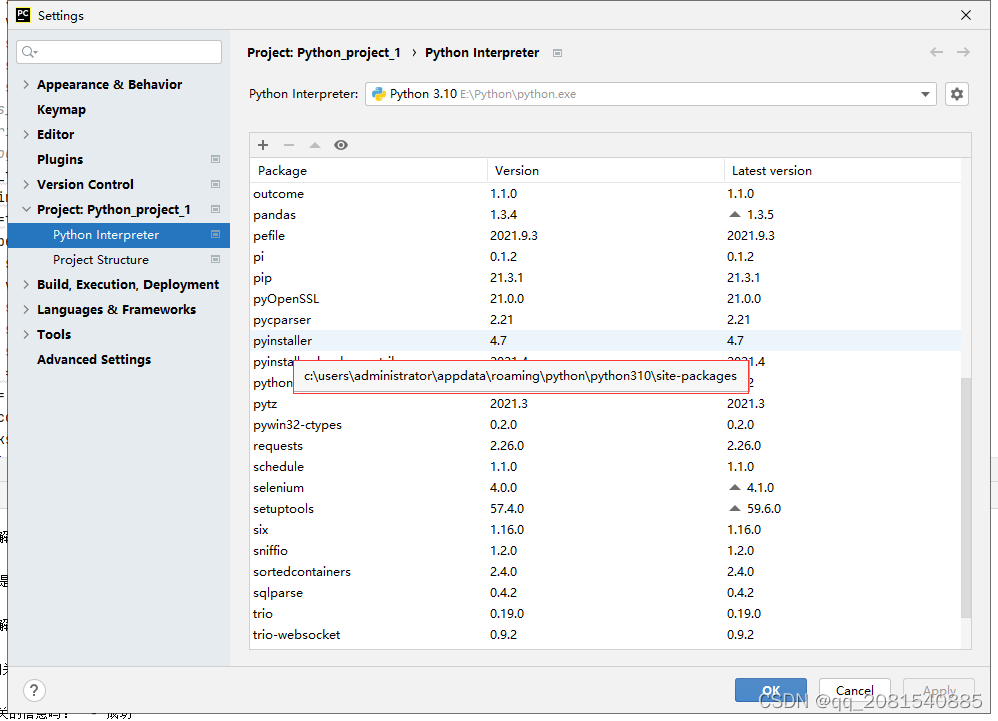Viewport: 998px width, 721px height.
Task: Select the pycparser package row
Action: (605, 319)
